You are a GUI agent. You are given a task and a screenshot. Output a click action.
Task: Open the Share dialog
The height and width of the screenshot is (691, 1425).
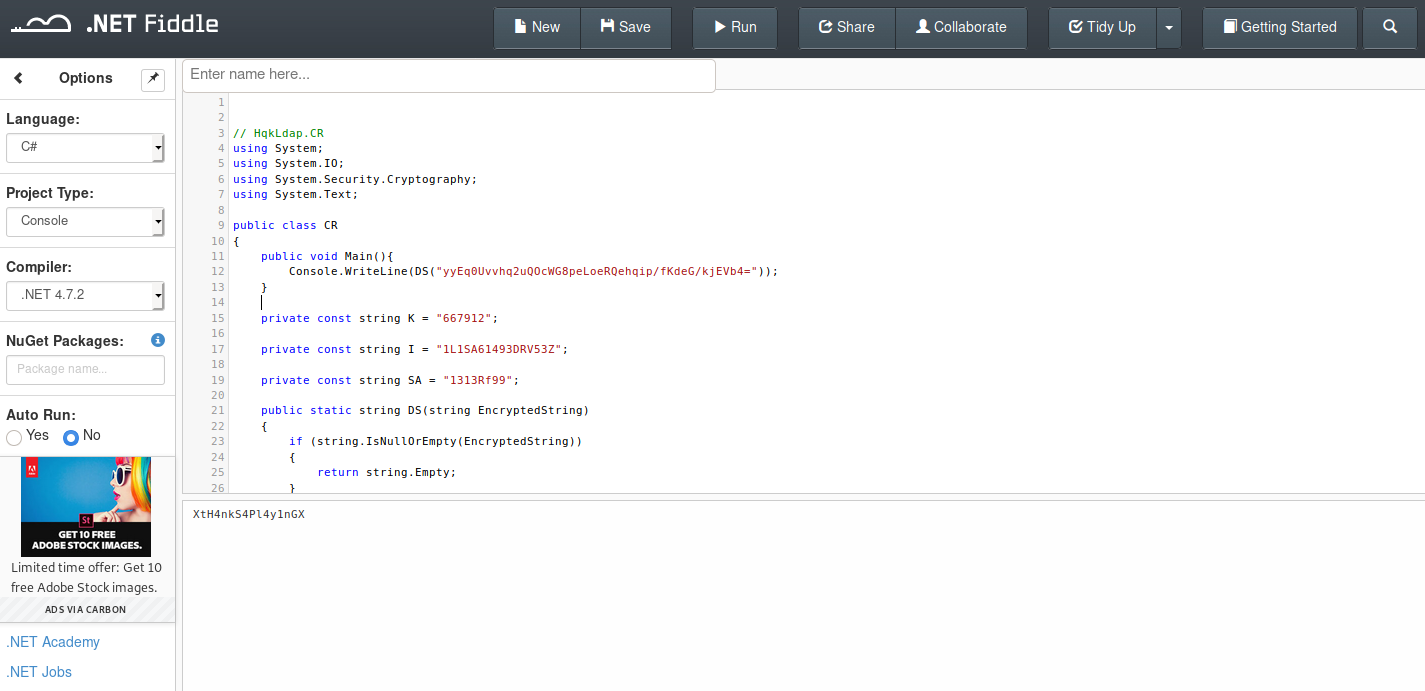(847, 28)
